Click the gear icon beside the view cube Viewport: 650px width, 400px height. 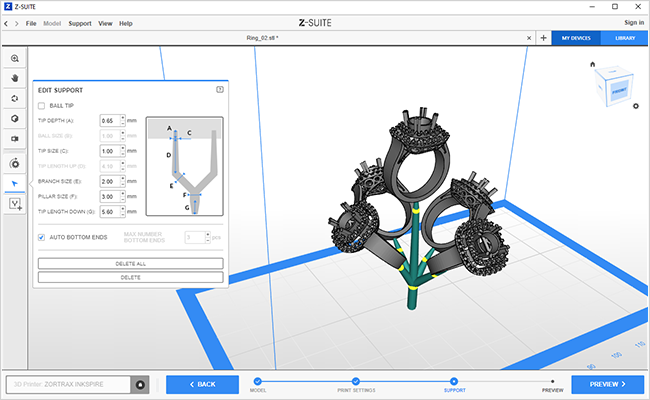(636, 106)
